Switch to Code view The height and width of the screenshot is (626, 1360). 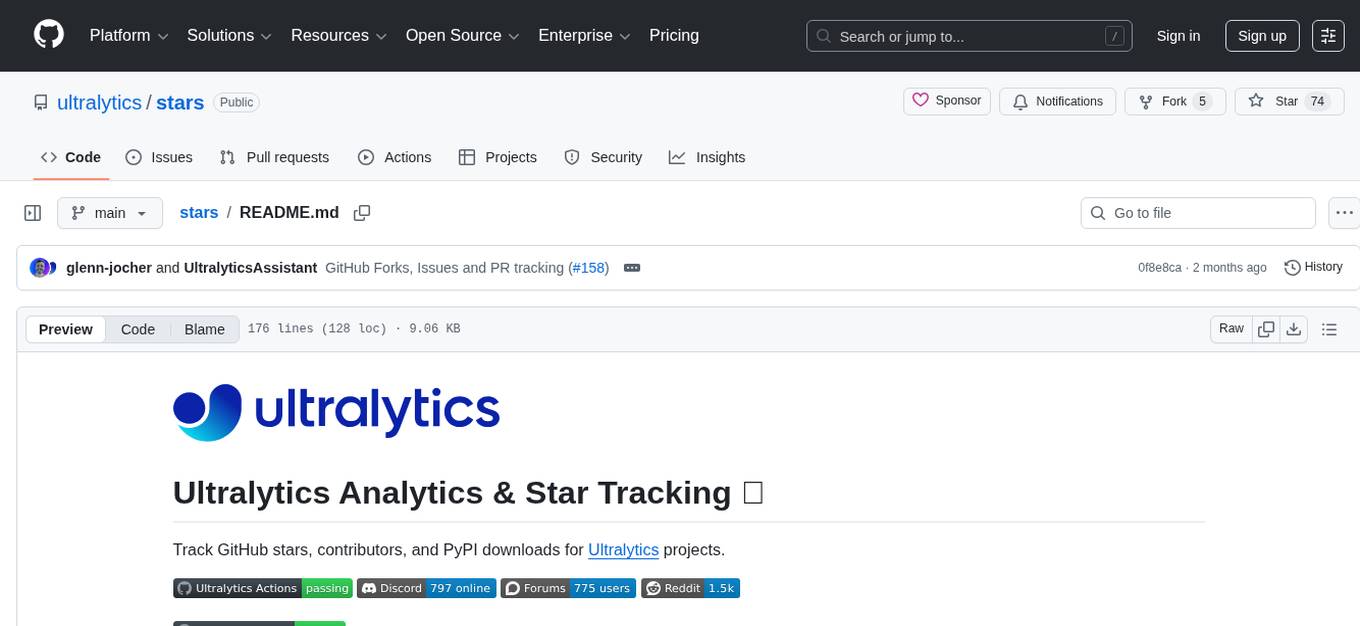pos(138,329)
